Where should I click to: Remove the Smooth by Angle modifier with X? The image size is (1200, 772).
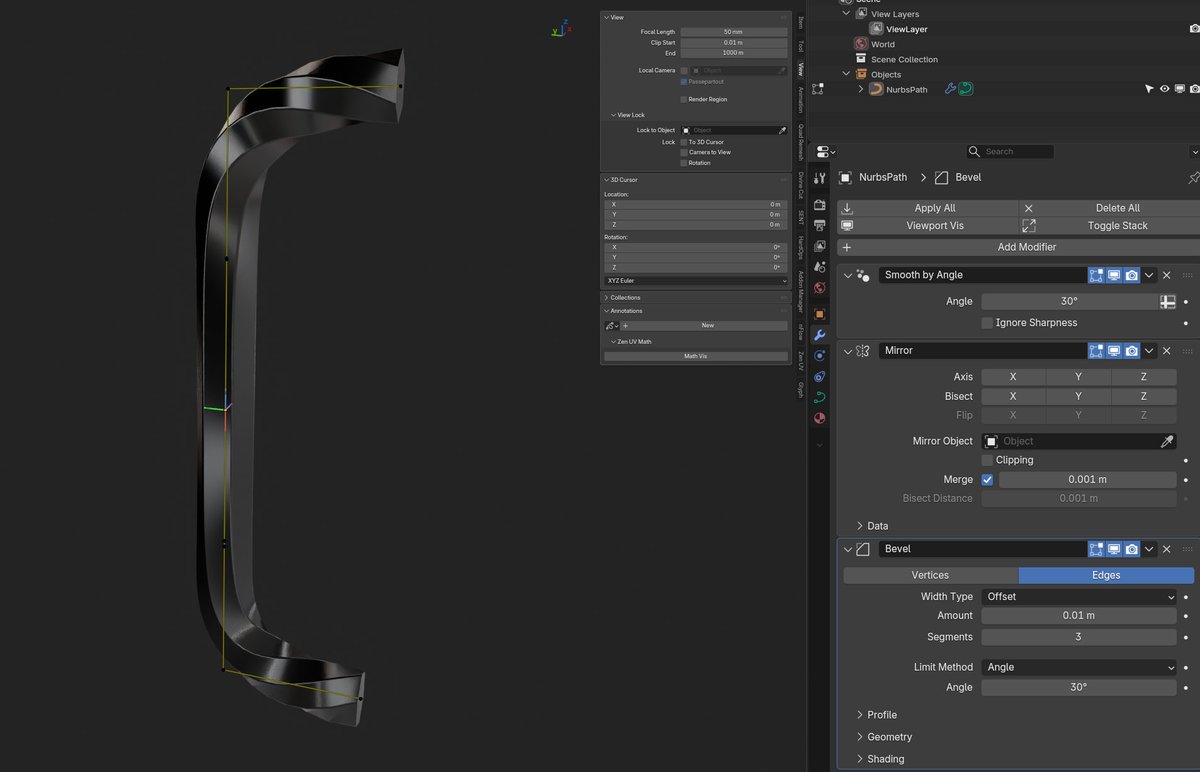tap(1166, 275)
